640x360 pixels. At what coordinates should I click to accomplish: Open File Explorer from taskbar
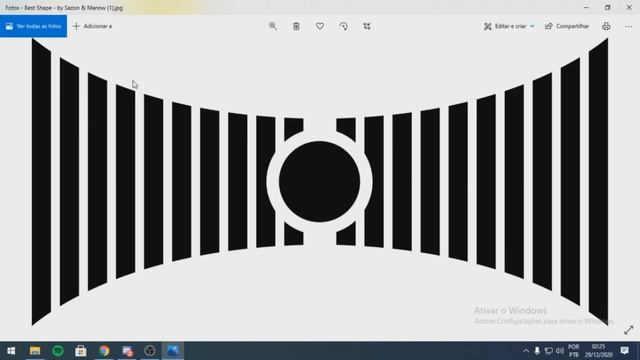pyautogui.click(x=35, y=351)
